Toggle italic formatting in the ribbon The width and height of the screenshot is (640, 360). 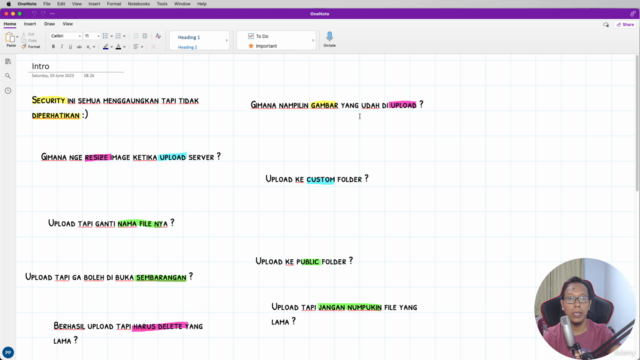[x=62, y=47]
